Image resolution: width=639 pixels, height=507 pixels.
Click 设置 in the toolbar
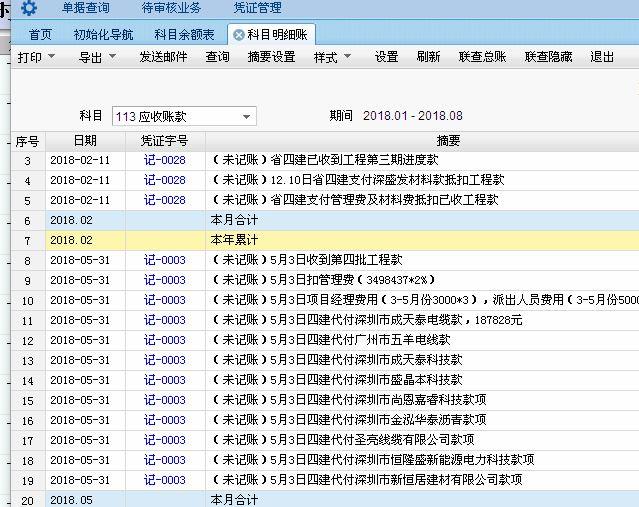pyautogui.click(x=386, y=57)
